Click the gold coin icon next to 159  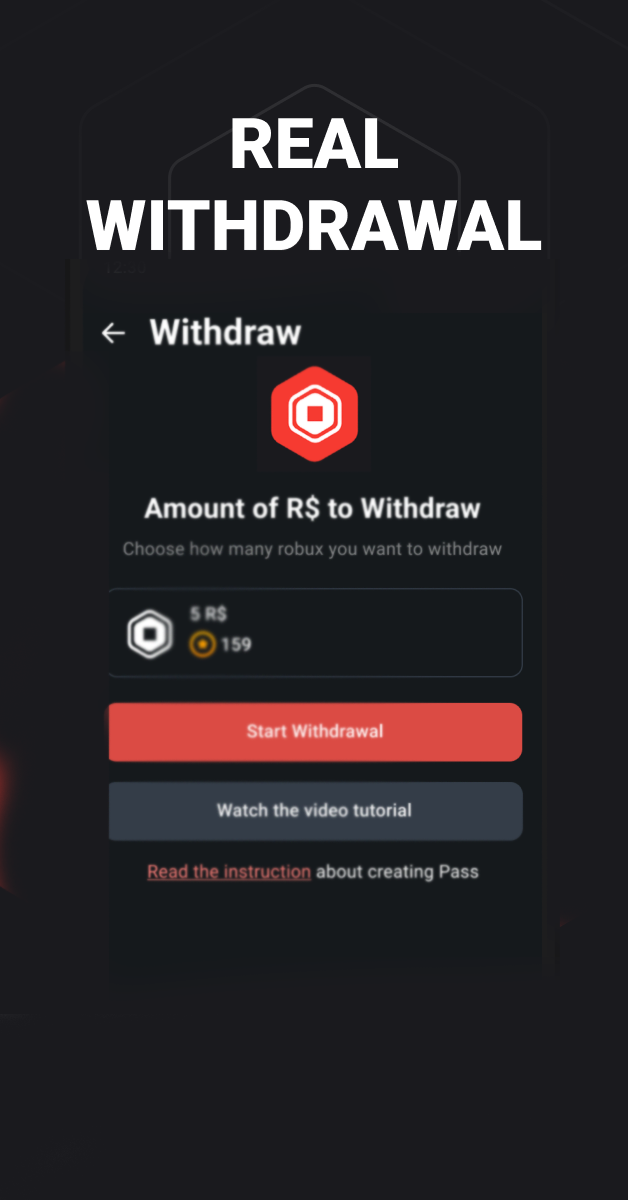point(202,644)
